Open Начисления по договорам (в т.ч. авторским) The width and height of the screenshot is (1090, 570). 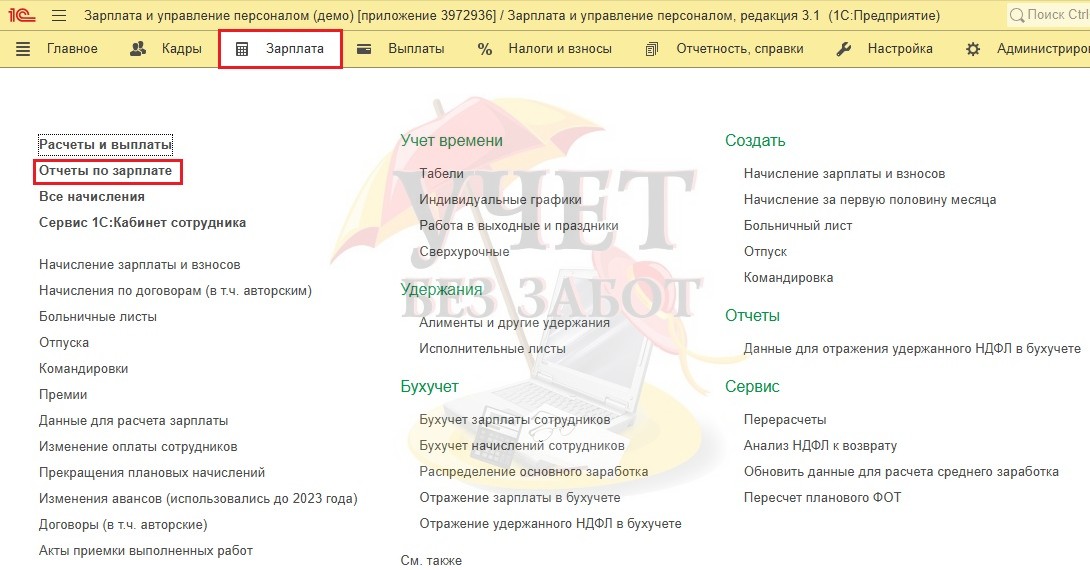(175, 291)
